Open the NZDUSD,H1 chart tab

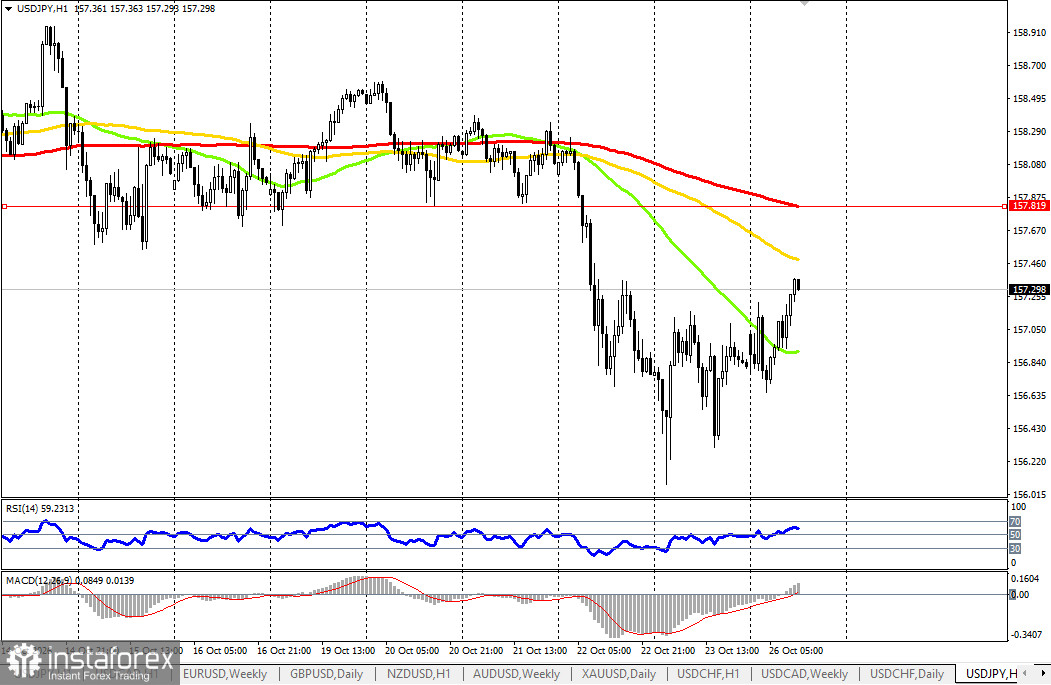tap(418, 674)
